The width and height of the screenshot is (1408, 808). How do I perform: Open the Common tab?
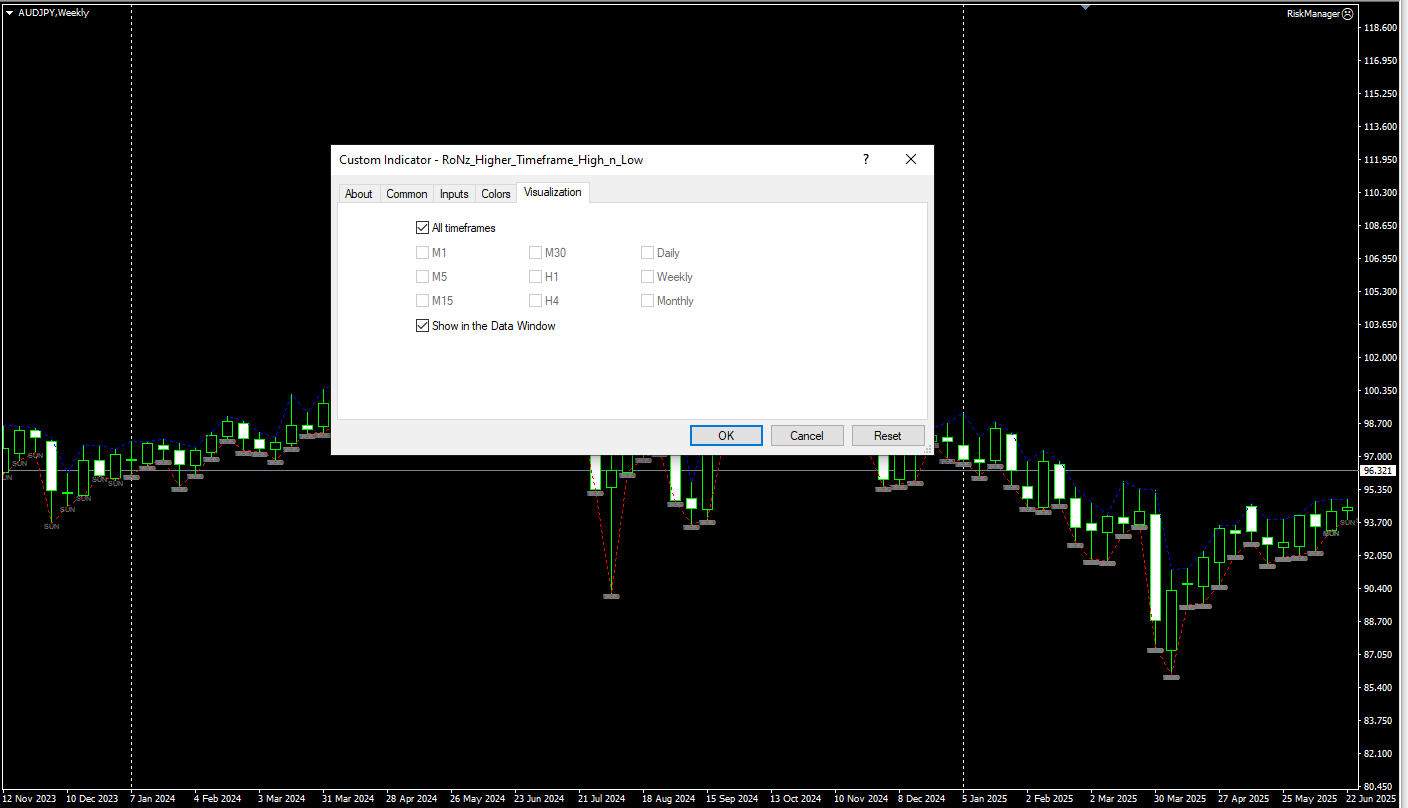pyautogui.click(x=406, y=193)
